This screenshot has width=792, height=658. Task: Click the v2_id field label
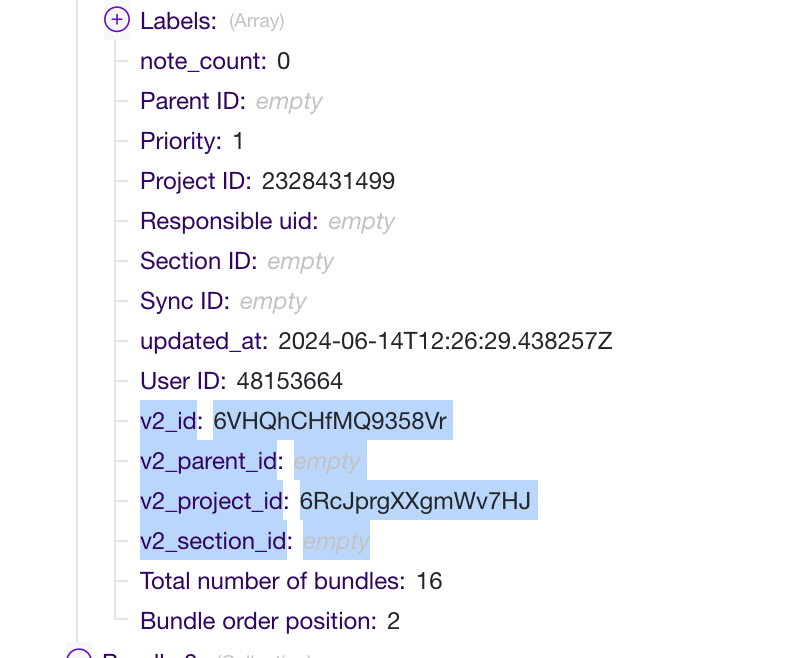click(172, 421)
